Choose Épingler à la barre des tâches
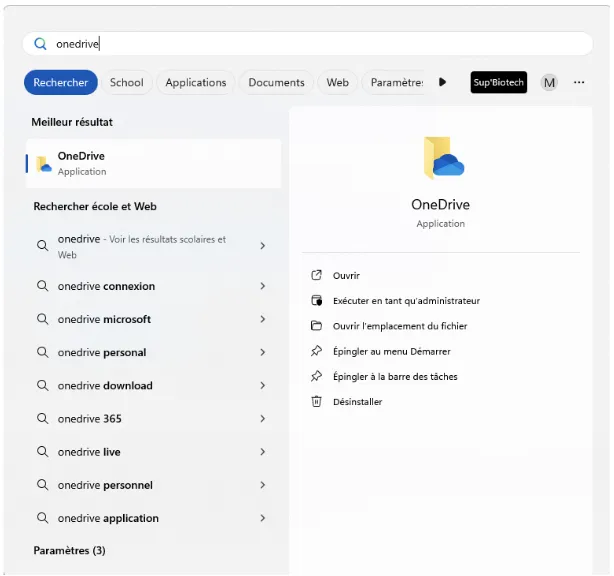614x576 pixels. (x=395, y=377)
